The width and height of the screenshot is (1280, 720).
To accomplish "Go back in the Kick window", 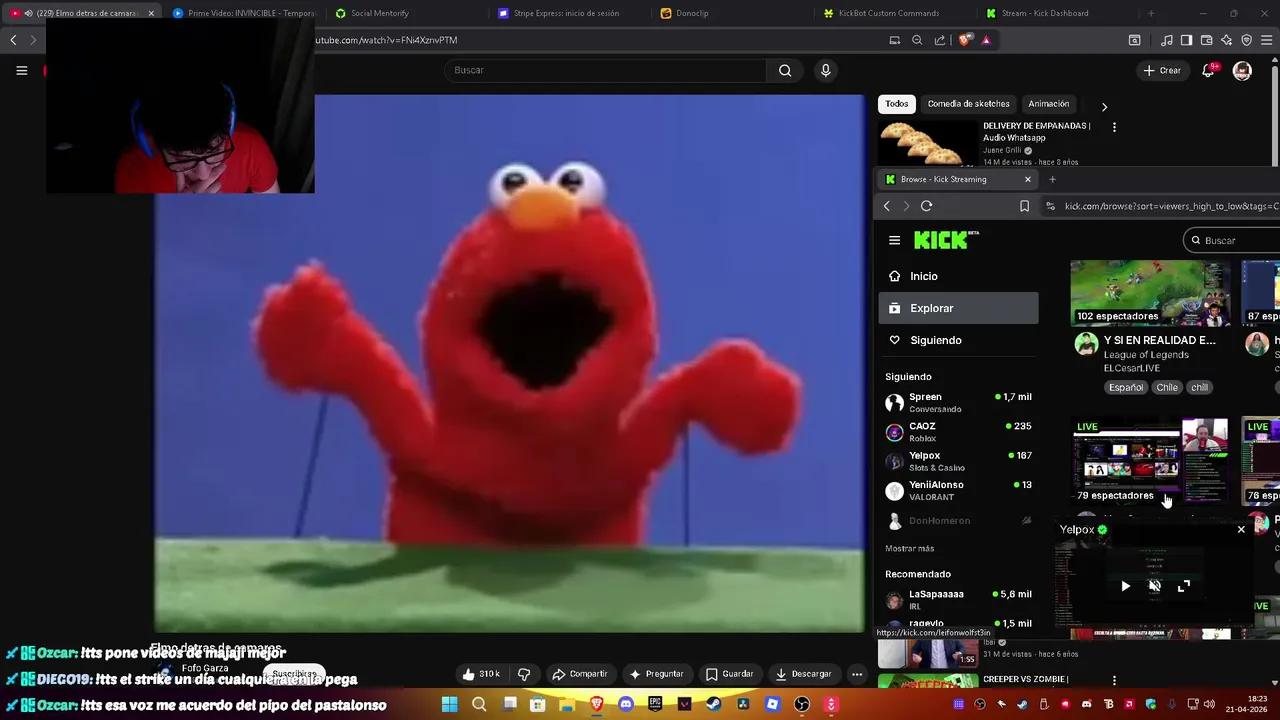I will pyautogui.click(x=886, y=206).
